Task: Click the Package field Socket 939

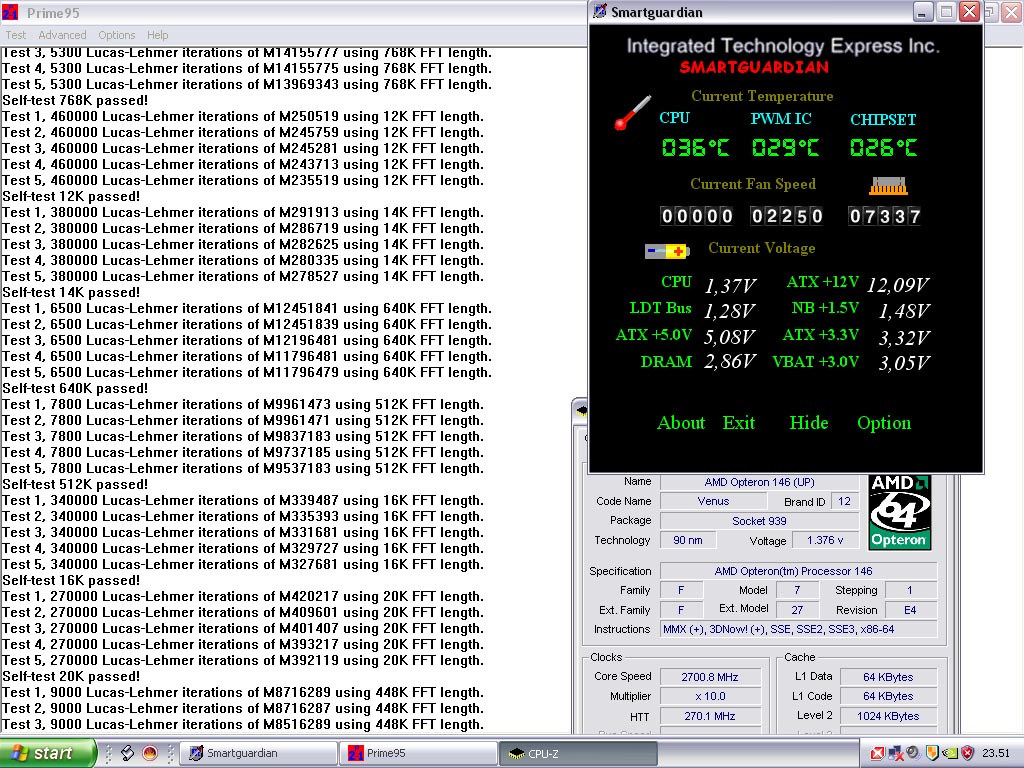Action: [760, 521]
